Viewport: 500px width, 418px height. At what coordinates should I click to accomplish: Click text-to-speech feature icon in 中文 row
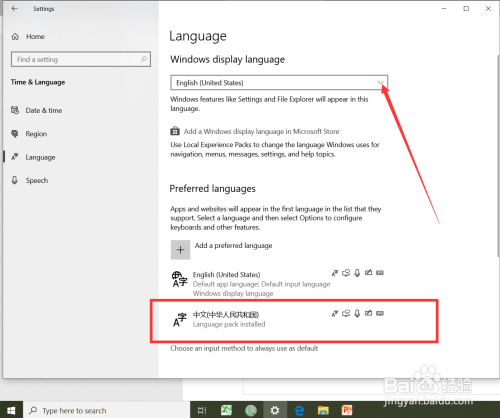tap(346, 313)
